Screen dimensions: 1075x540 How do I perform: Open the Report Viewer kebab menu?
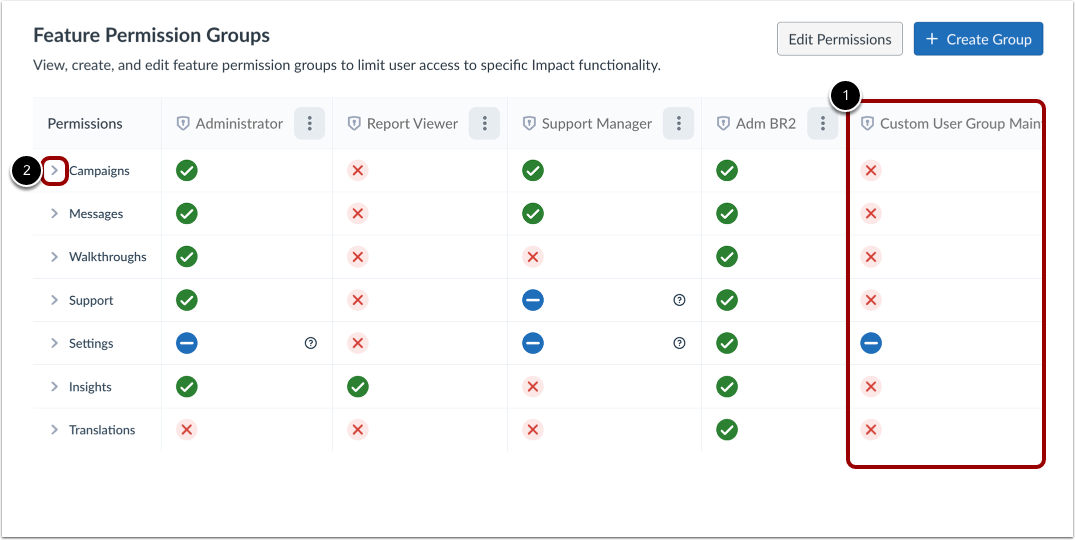click(485, 124)
